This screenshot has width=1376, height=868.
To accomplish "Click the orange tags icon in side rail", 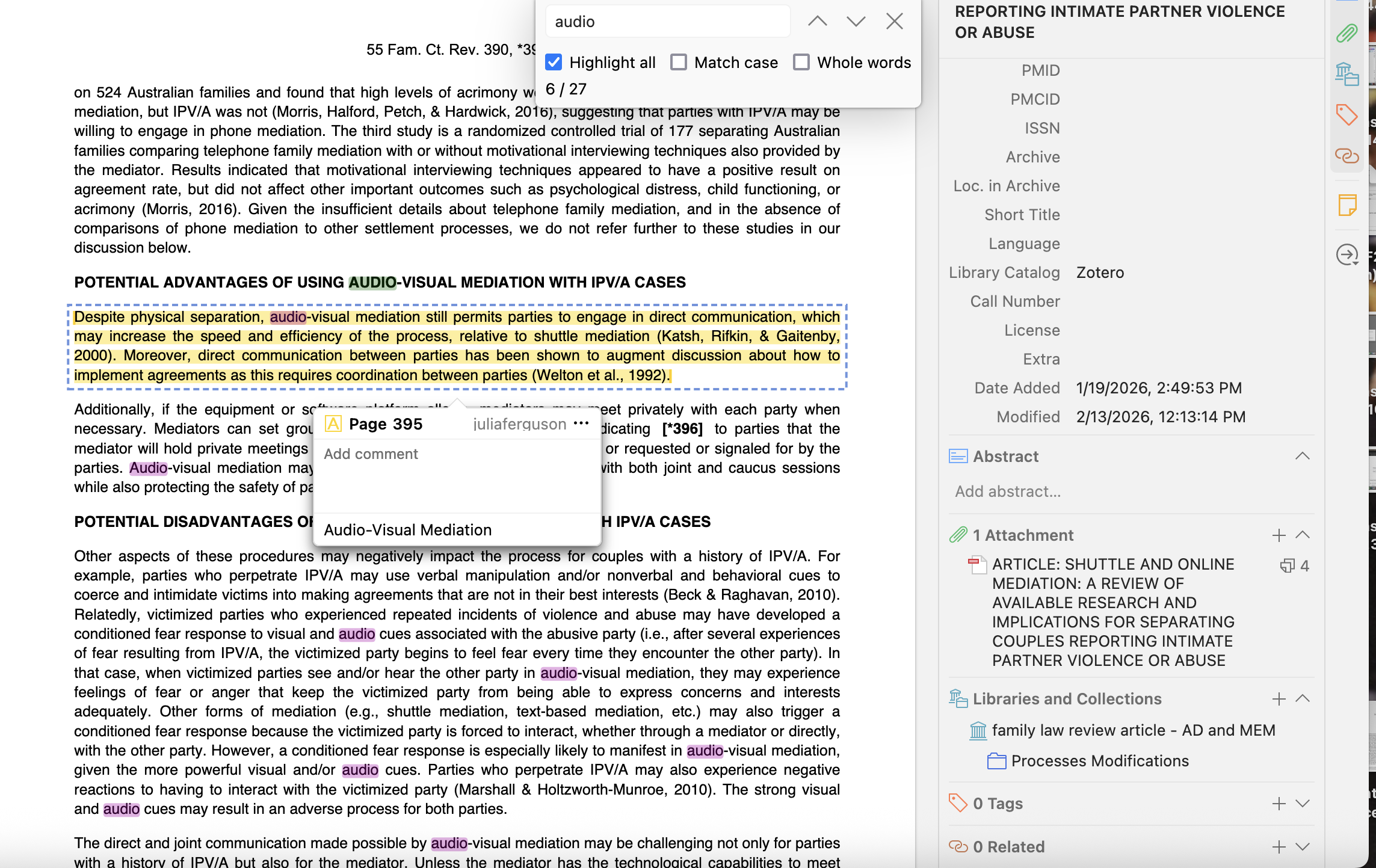I will (1347, 114).
